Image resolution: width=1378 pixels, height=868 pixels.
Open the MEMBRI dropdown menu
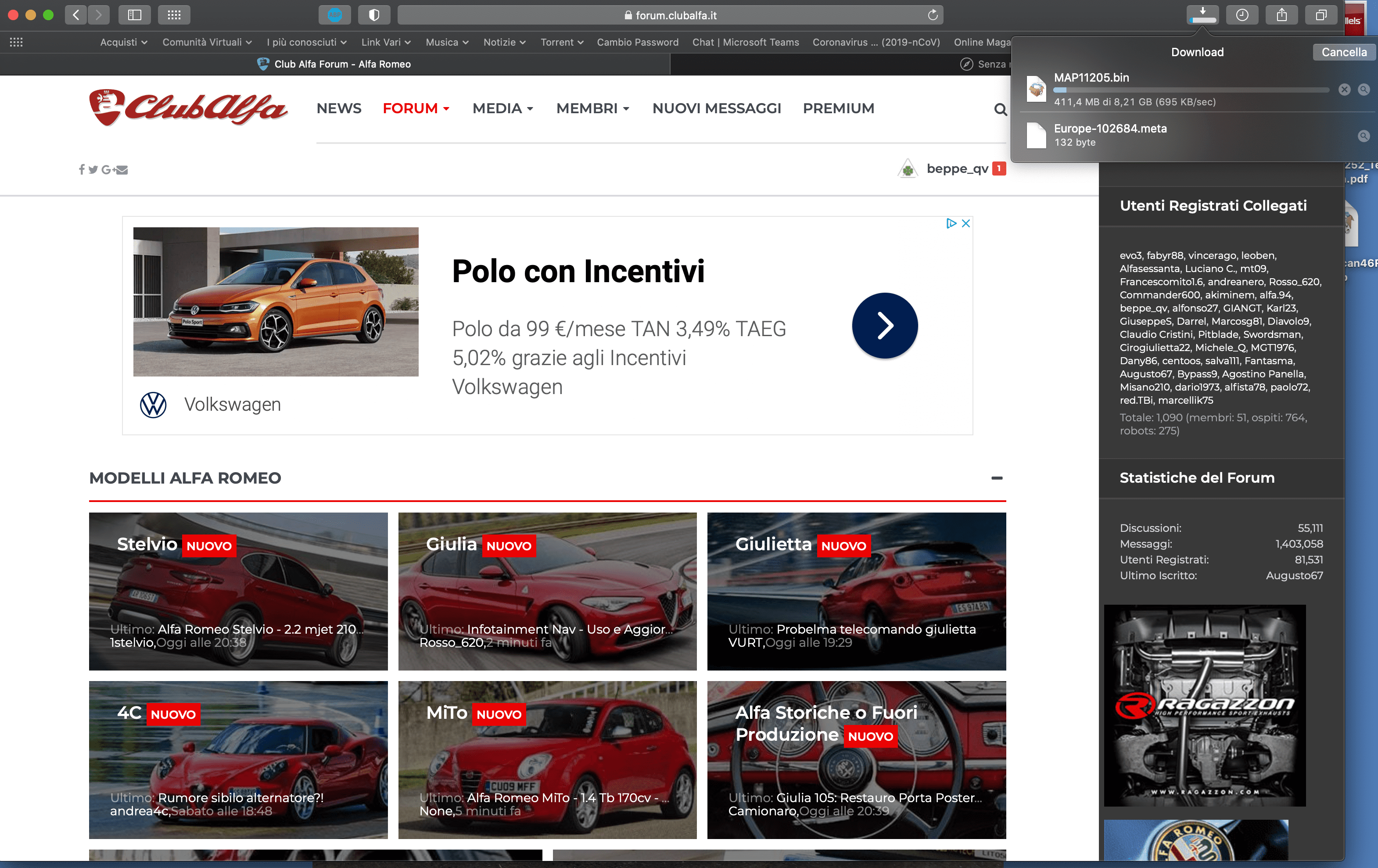(593, 108)
